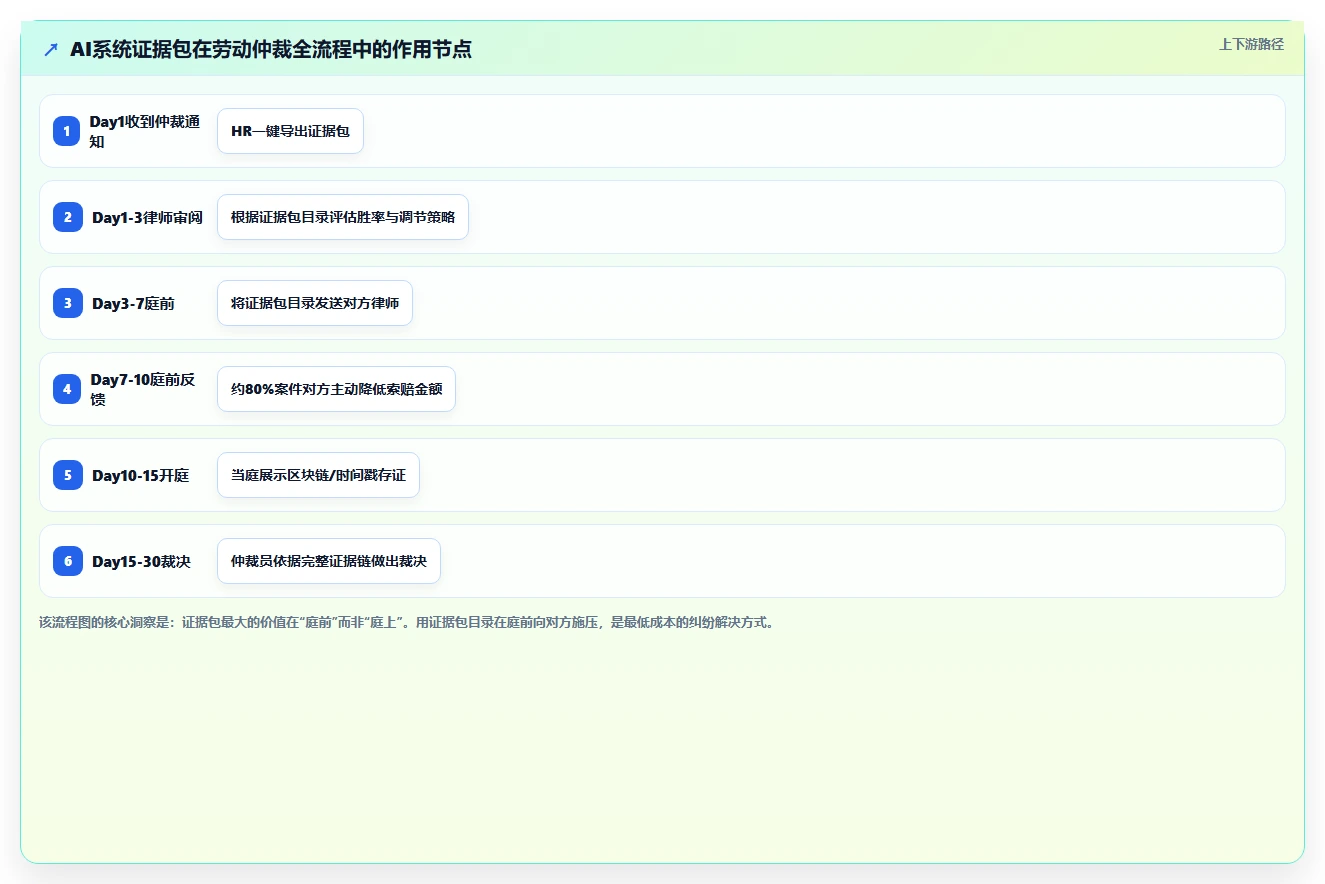Select the HR一键导出证据包 chip

(290, 131)
